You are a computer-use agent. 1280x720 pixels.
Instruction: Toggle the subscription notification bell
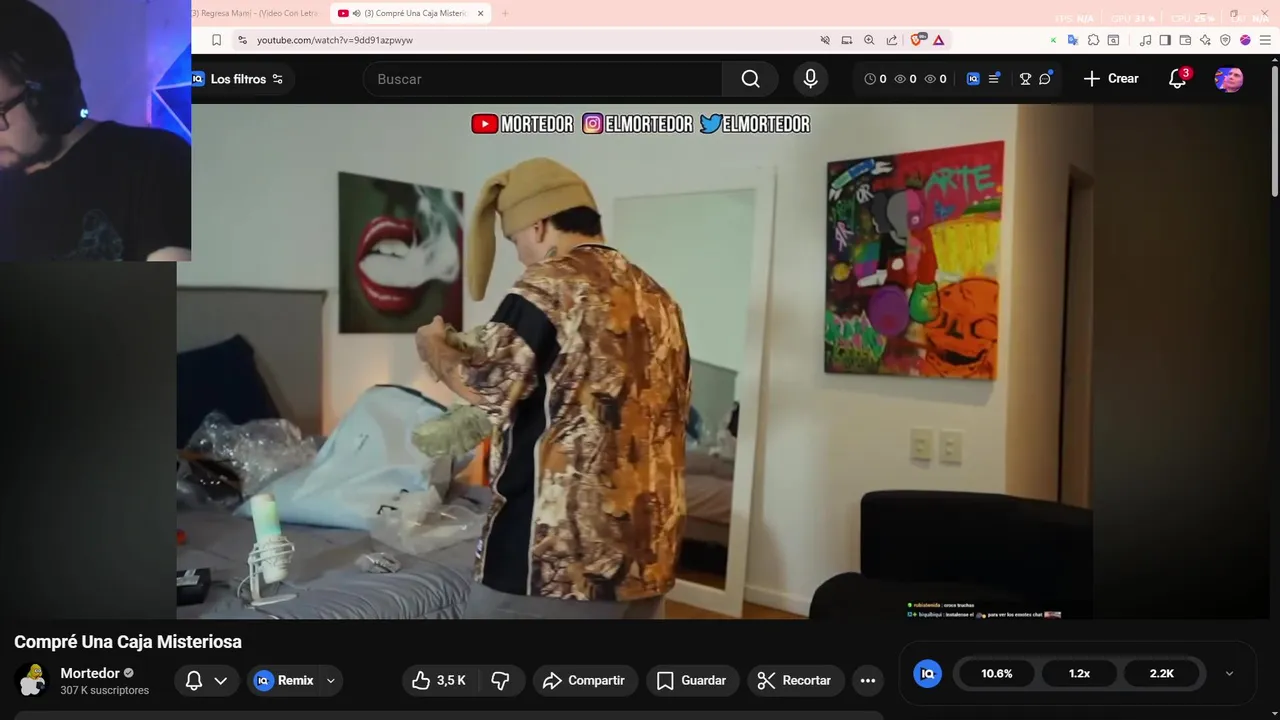tap(207, 680)
